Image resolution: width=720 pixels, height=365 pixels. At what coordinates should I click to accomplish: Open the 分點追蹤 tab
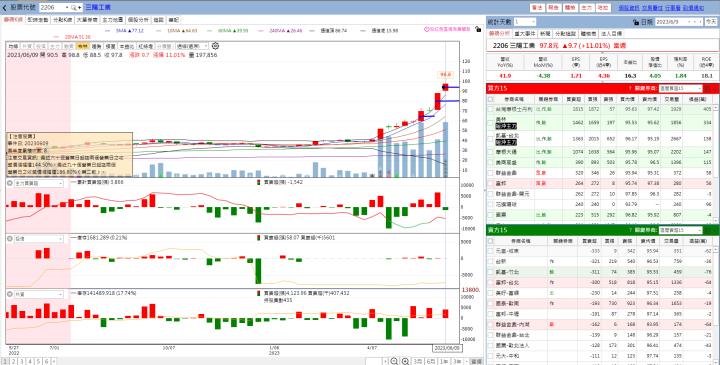565,34
